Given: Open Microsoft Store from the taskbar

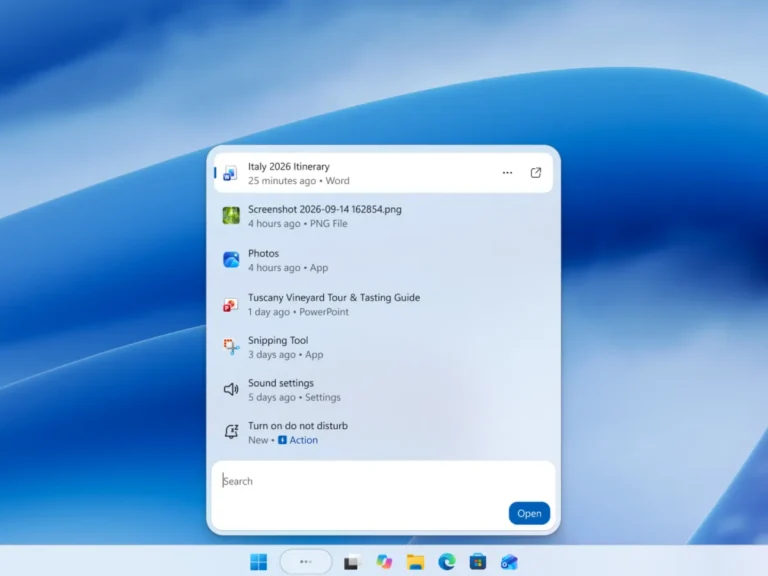Looking at the screenshot, I should [x=478, y=562].
